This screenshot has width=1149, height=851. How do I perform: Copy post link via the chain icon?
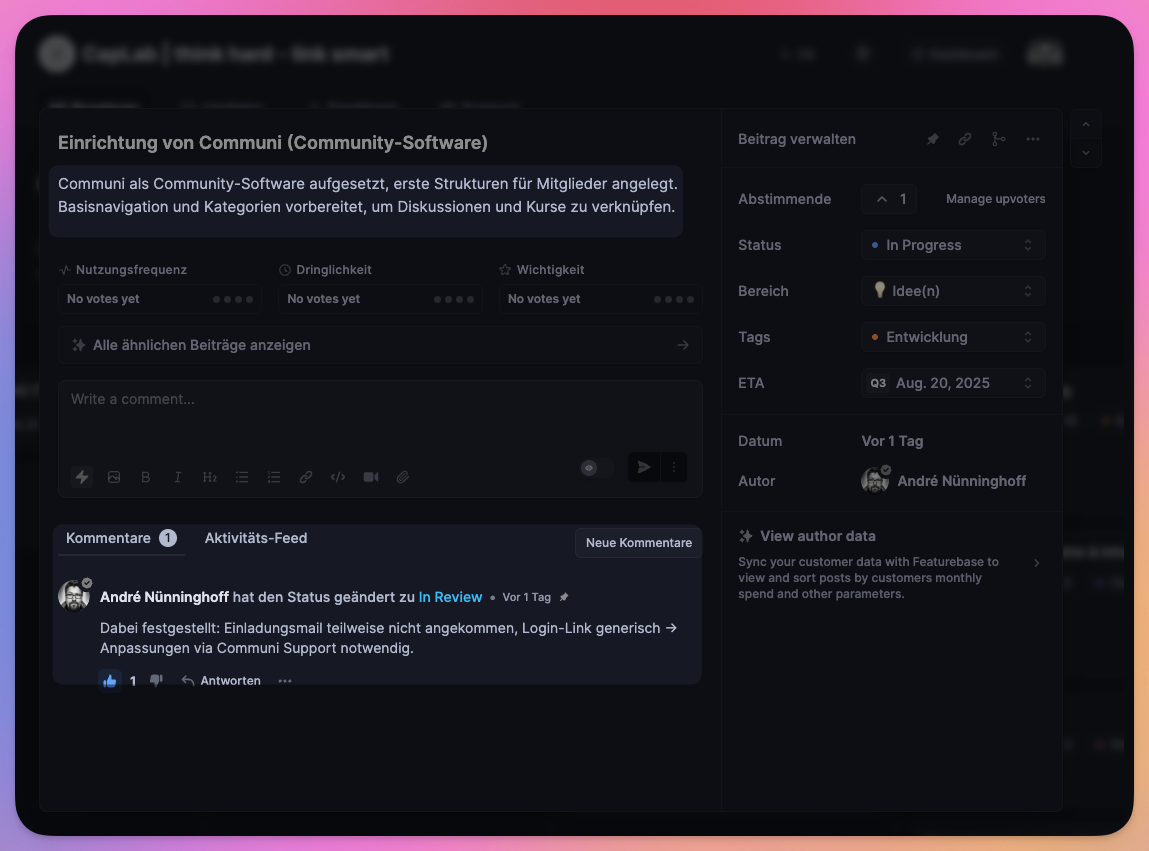pyautogui.click(x=965, y=140)
